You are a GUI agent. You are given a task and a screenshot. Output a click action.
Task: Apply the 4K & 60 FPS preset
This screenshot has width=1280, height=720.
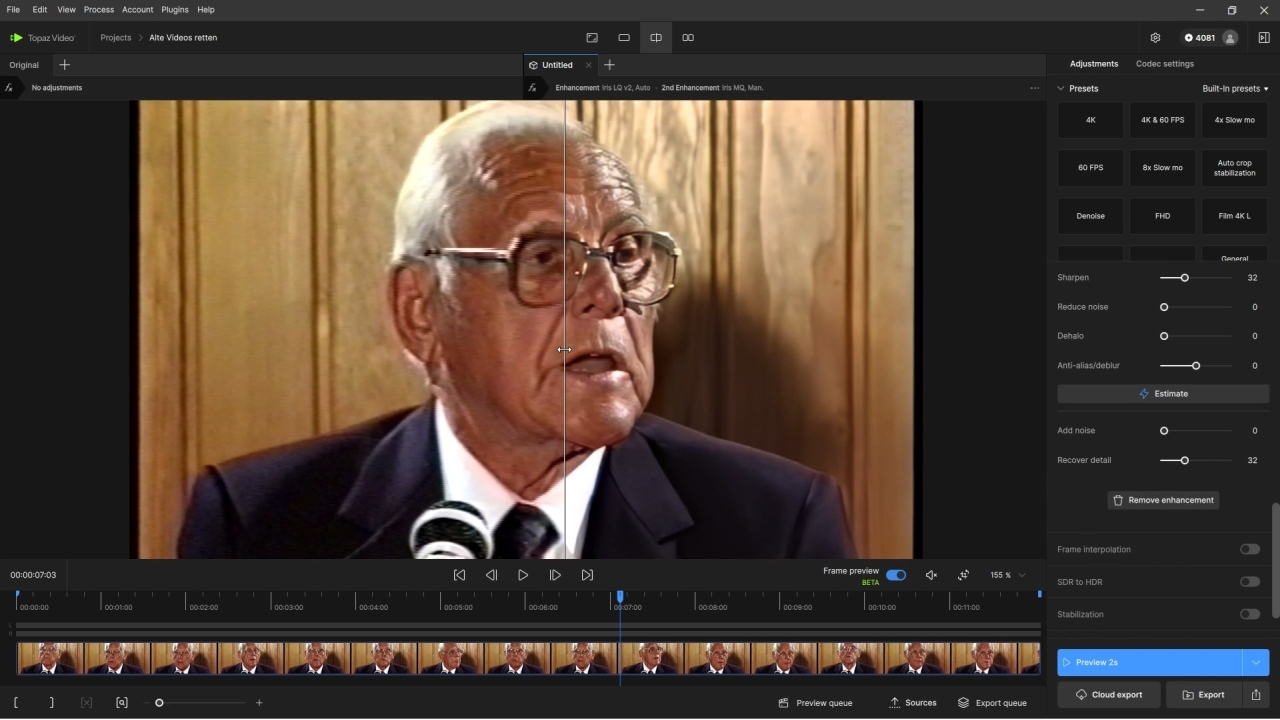[1162, 120]
